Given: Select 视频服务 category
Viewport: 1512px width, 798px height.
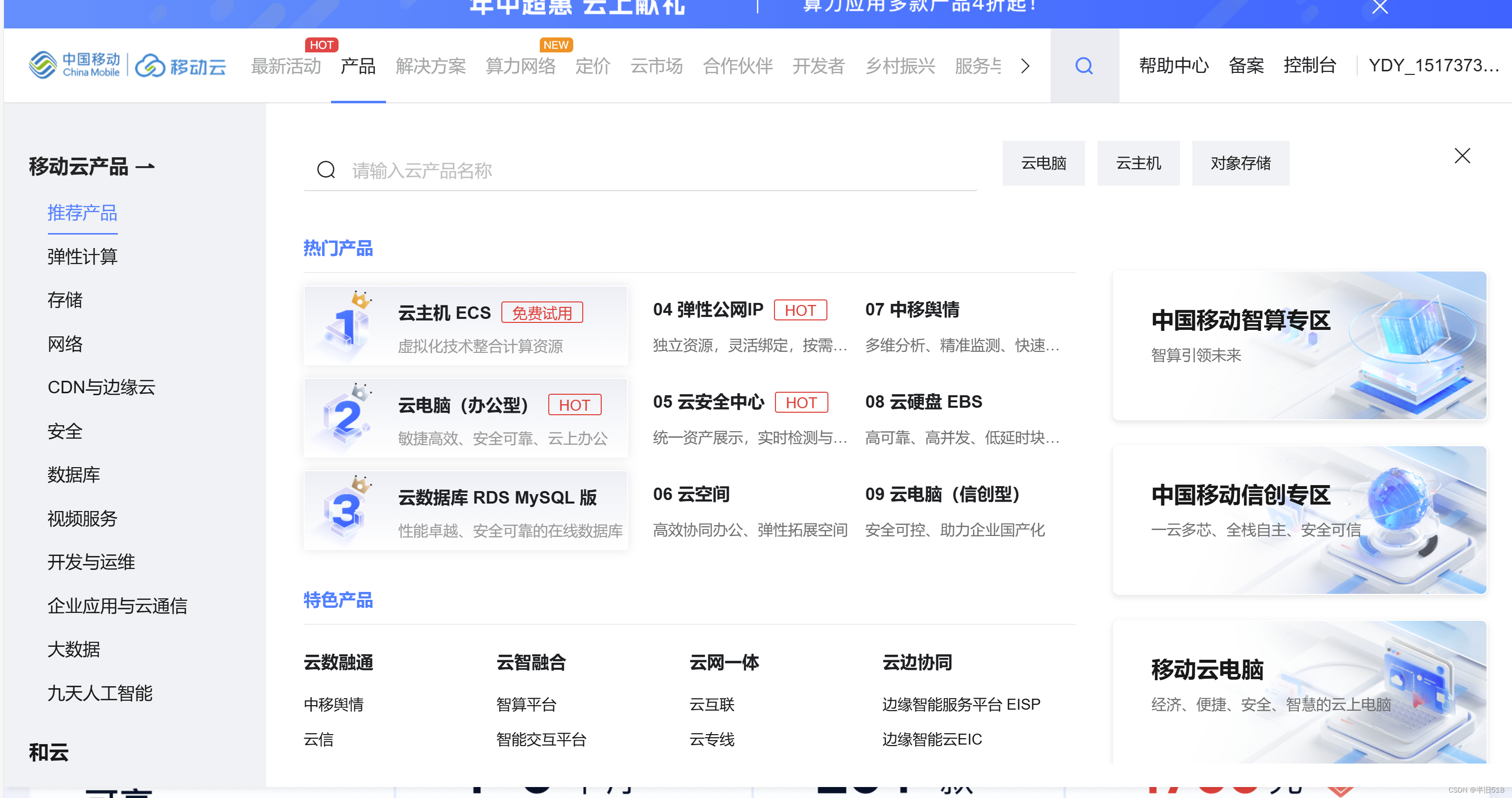Looking at the screenshot, I should (x=82, y=519).
